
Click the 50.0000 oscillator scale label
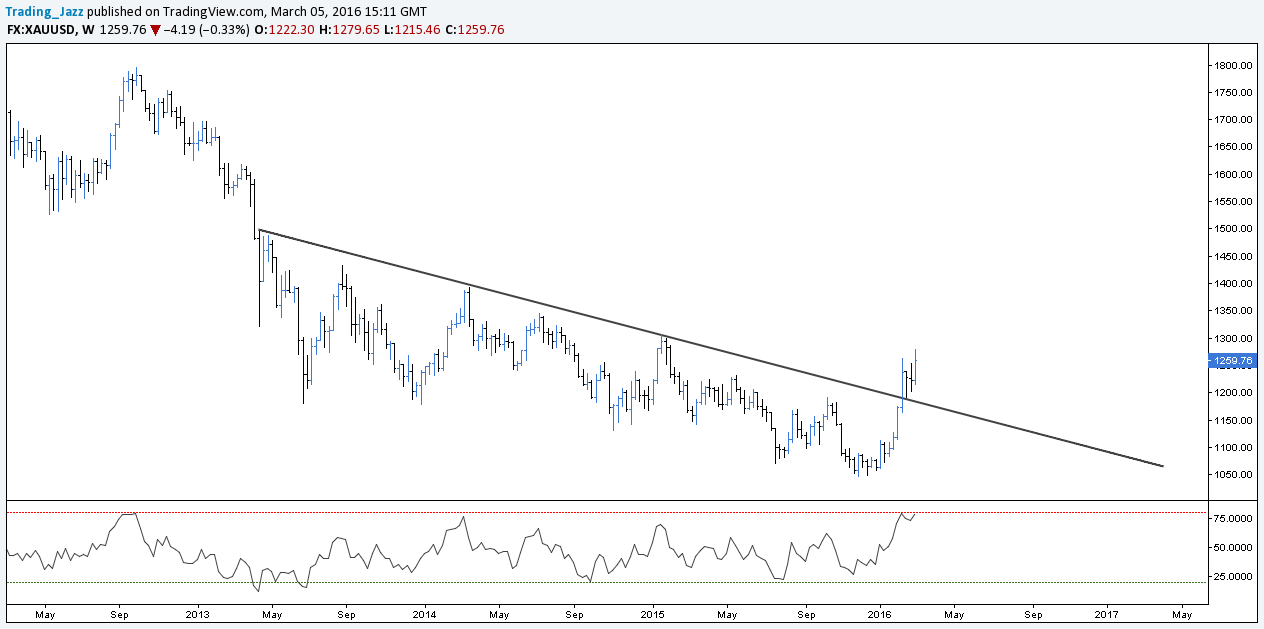[x=1233, y=547]
